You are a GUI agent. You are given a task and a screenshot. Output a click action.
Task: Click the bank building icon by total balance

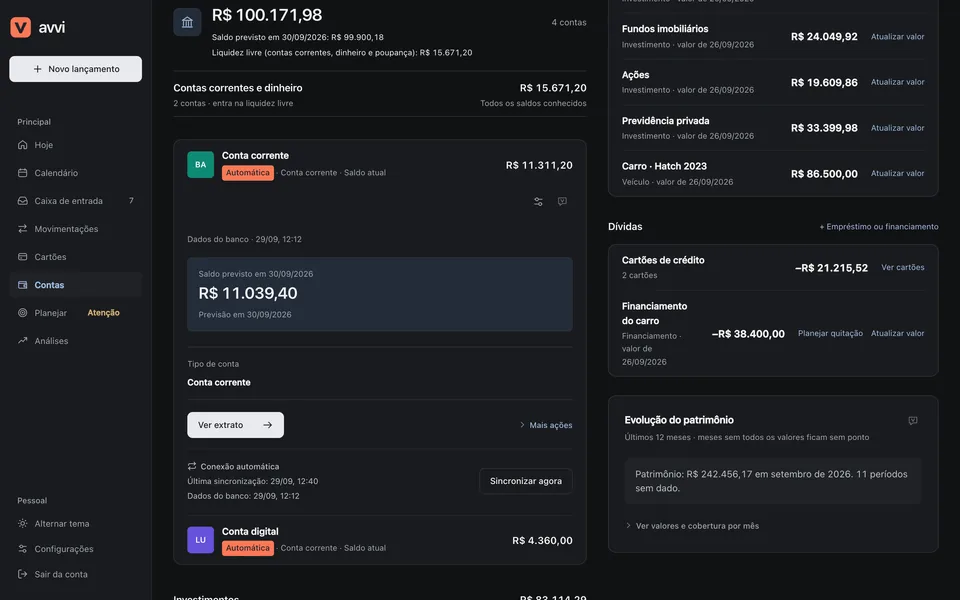187,22
